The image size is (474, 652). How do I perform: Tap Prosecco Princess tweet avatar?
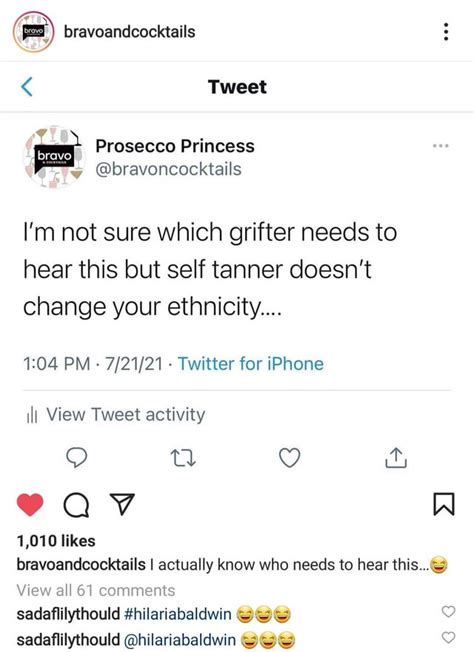53,158
